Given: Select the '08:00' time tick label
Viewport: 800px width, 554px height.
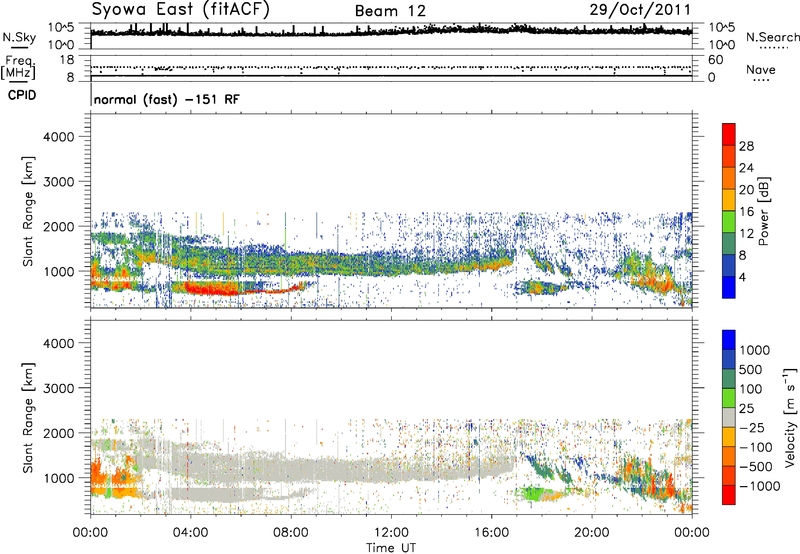Looking at the screenshot, I should click(290, 533).
